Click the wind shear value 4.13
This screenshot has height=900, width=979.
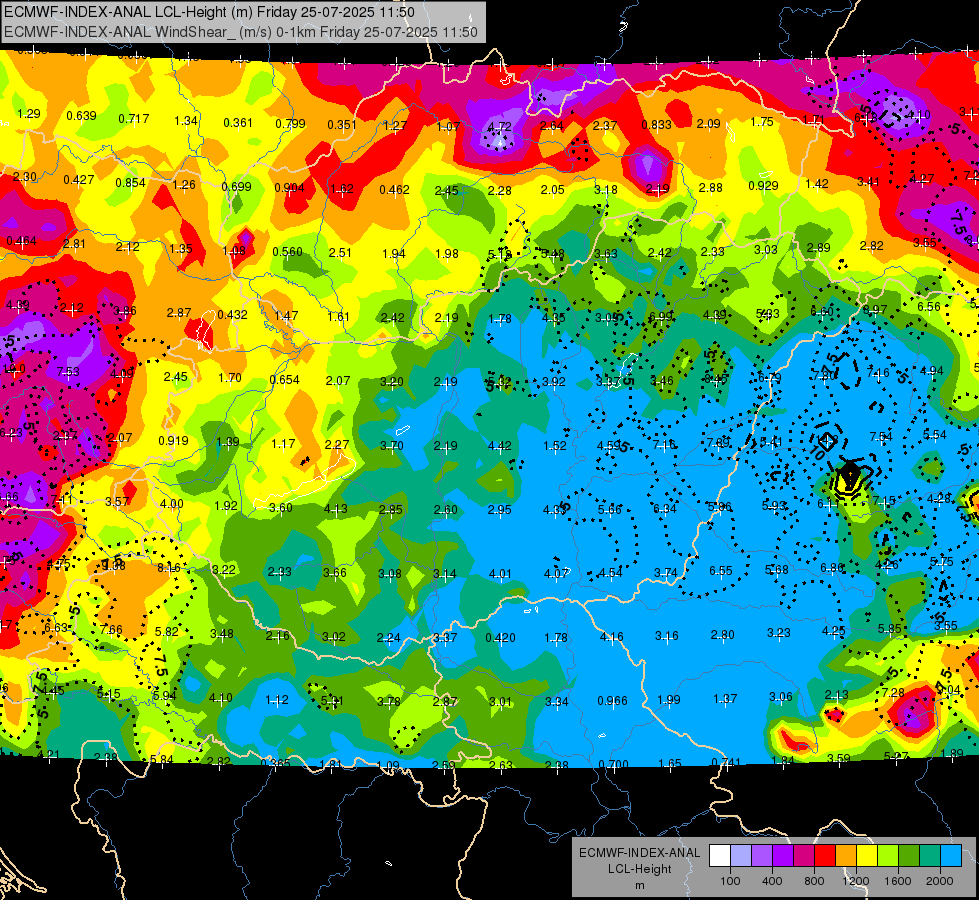click(x=335, y=509)
